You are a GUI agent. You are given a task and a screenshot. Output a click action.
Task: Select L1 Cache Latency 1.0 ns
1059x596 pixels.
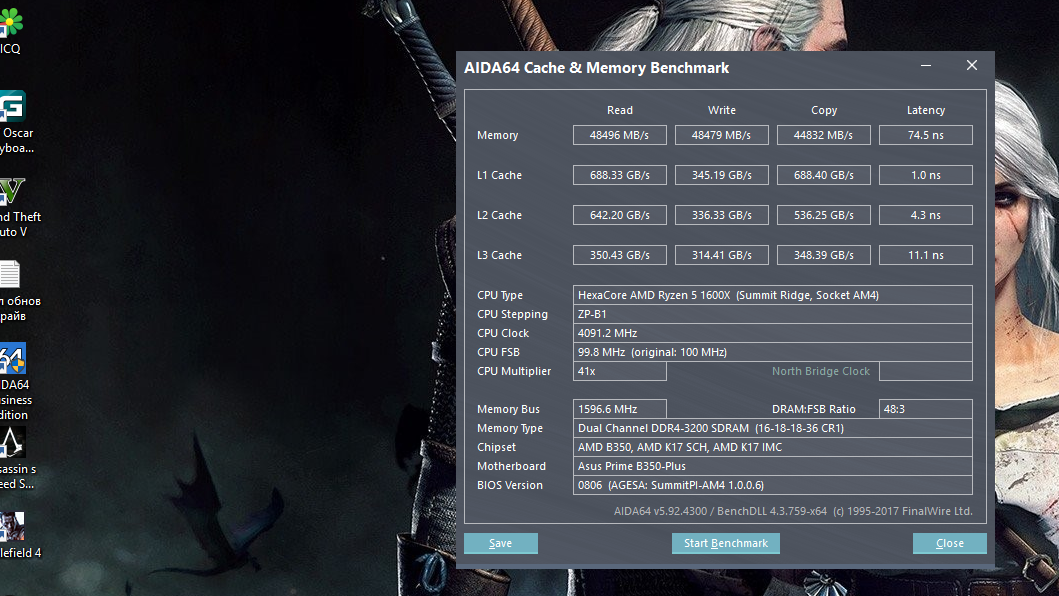tap(925, 175)
